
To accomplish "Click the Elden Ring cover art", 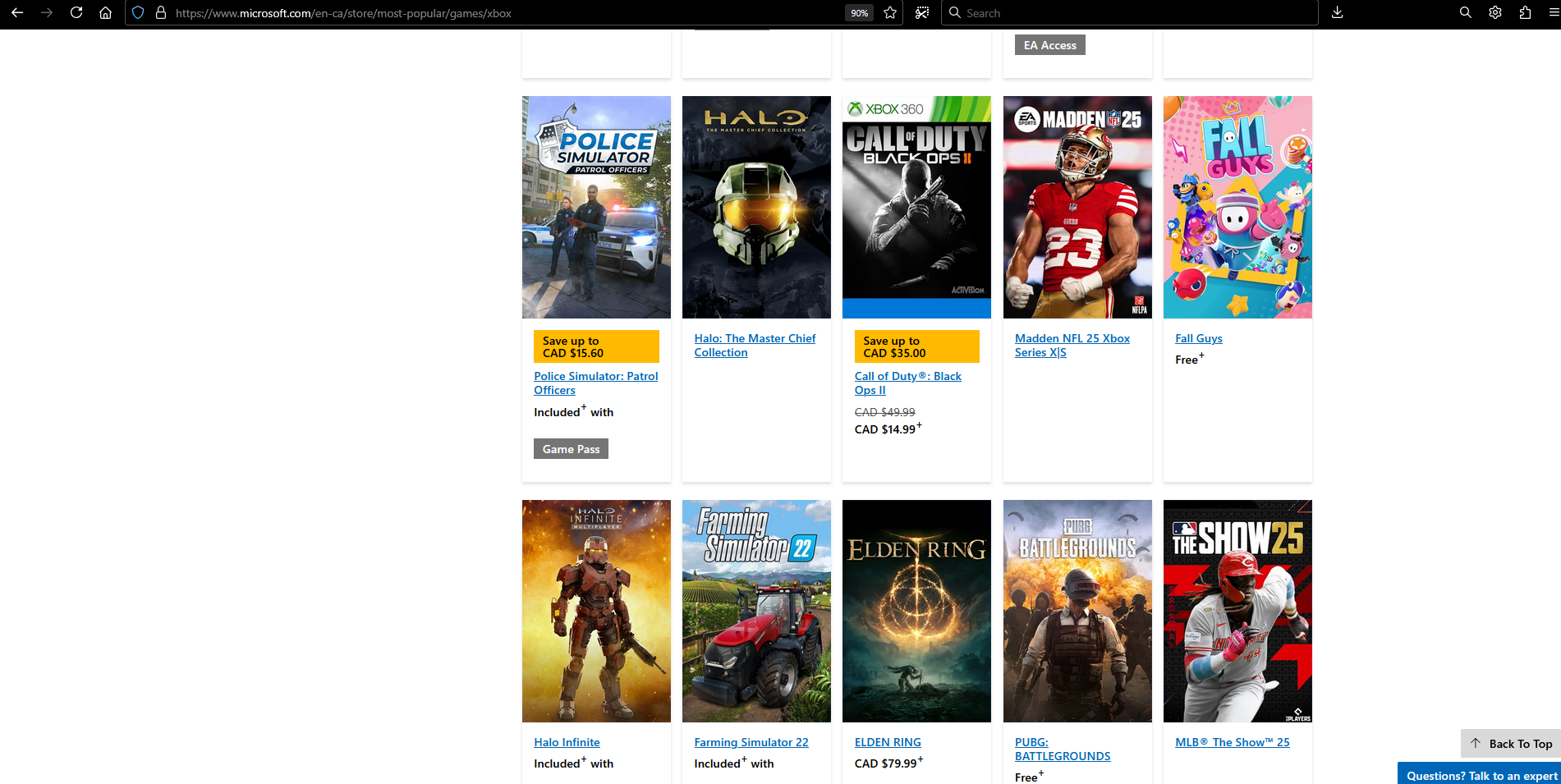I will click(x=916, y=611).
